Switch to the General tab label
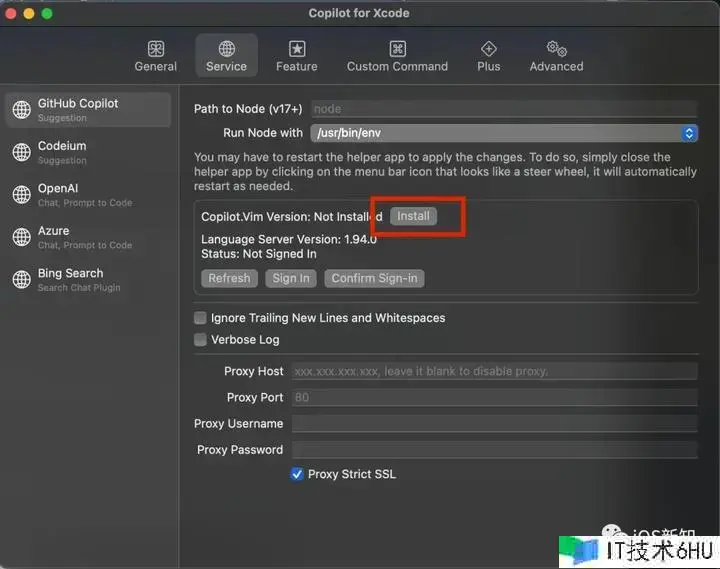The height and width of the screenshot is (569, 720). tap(156, 67)
